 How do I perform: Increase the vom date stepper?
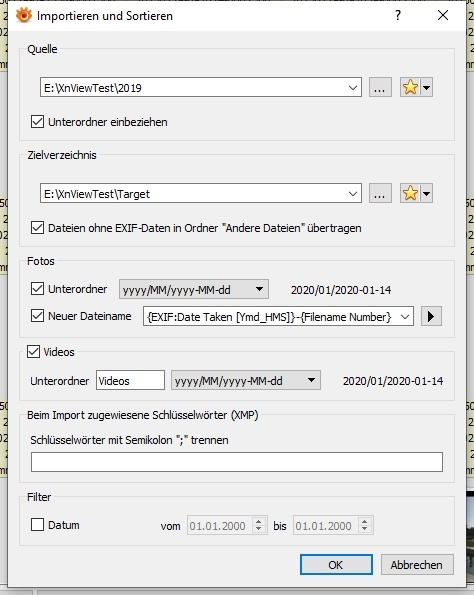pyautogui.click(x=258, y=521)
